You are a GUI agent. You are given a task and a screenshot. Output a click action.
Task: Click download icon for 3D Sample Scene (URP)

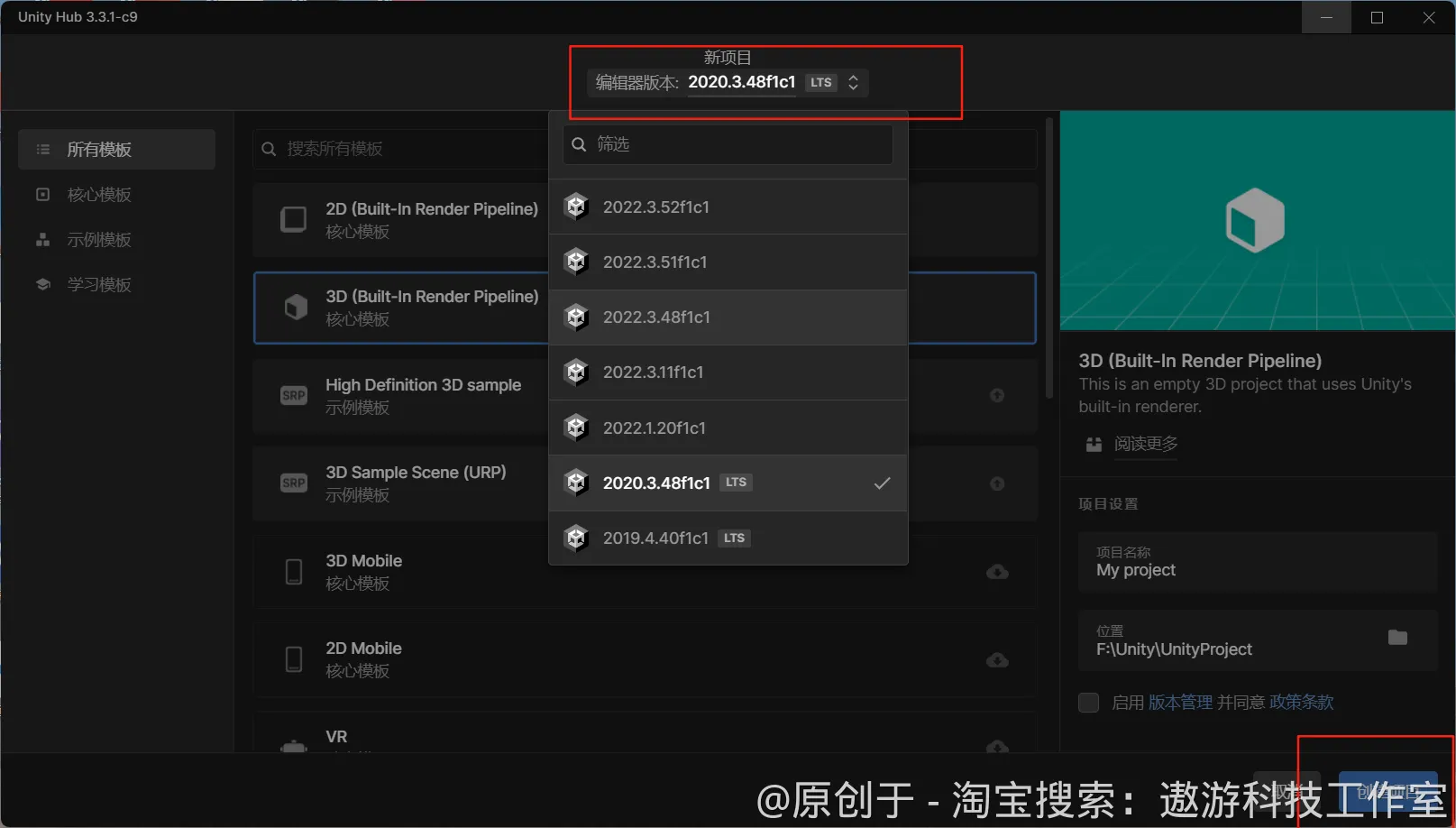pos(997,483)
